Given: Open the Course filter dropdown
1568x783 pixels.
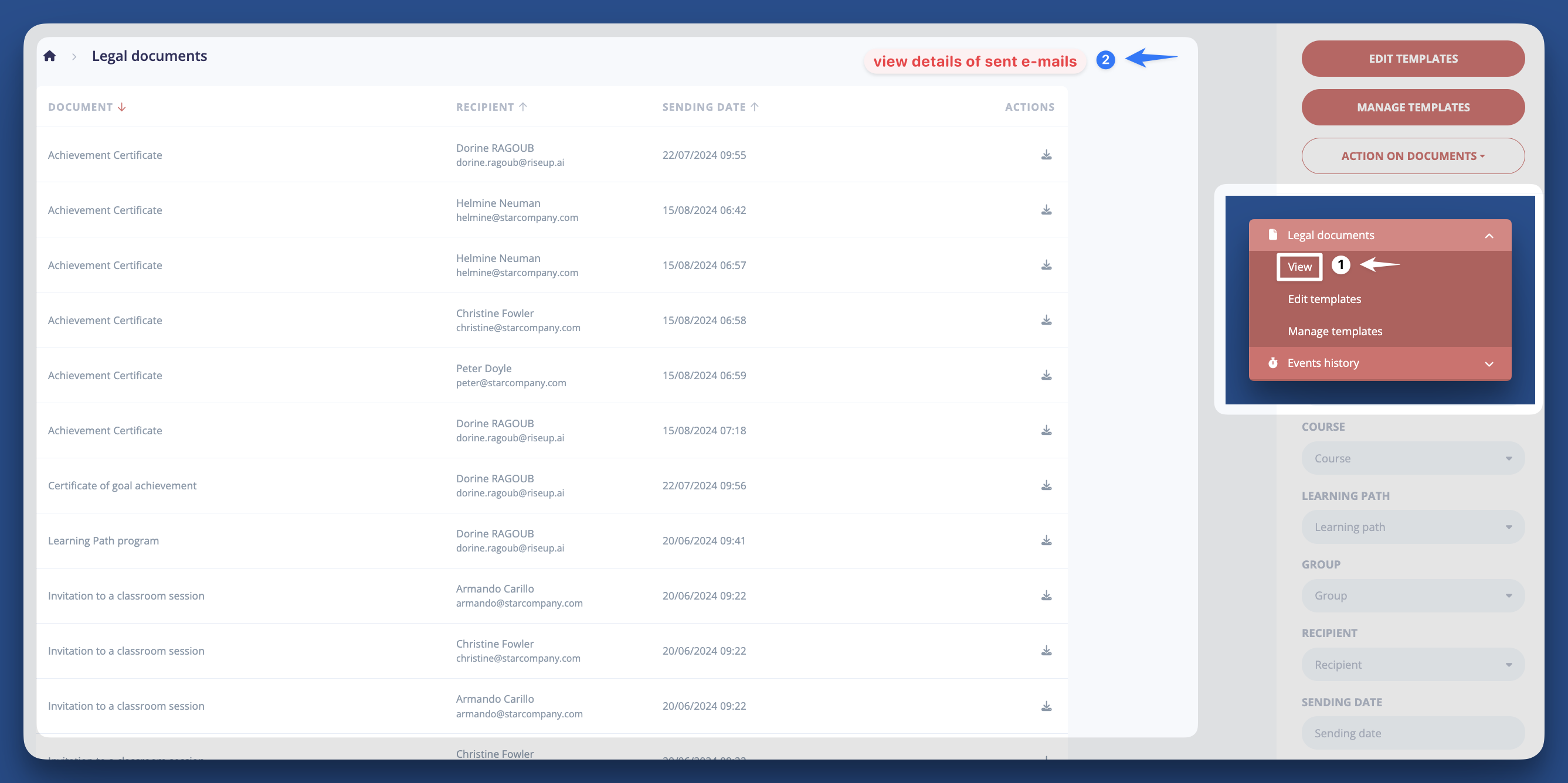Looking at the screenshot, I should pos(1412,458).
